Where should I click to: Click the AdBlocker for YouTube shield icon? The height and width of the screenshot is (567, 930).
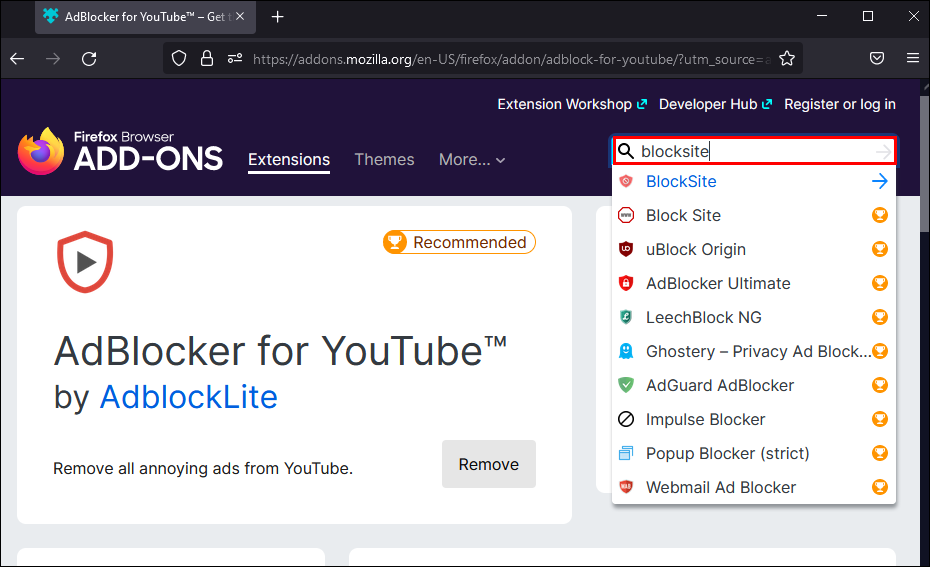coord(85,262)
